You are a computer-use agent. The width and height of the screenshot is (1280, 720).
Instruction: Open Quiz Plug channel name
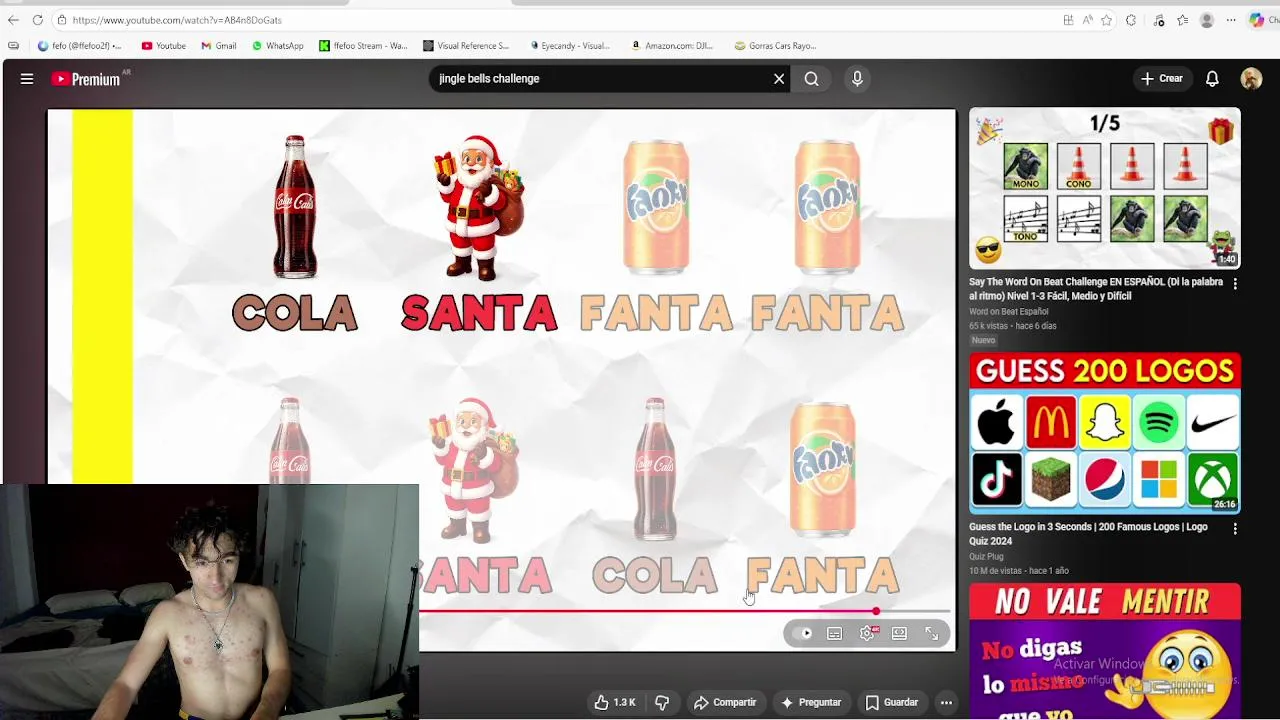[986, 557]
